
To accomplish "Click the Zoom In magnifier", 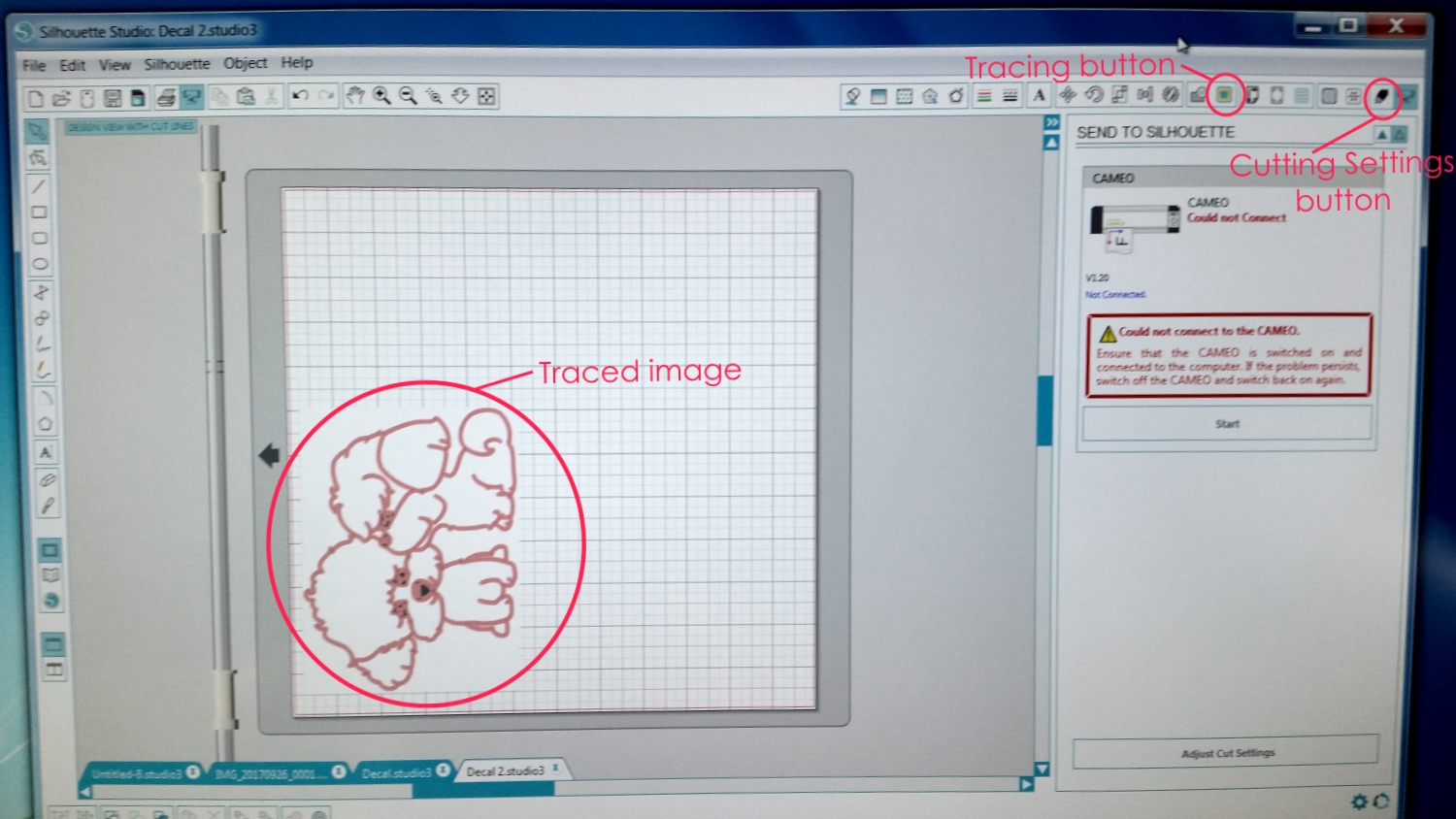I will tap(381, 95).
